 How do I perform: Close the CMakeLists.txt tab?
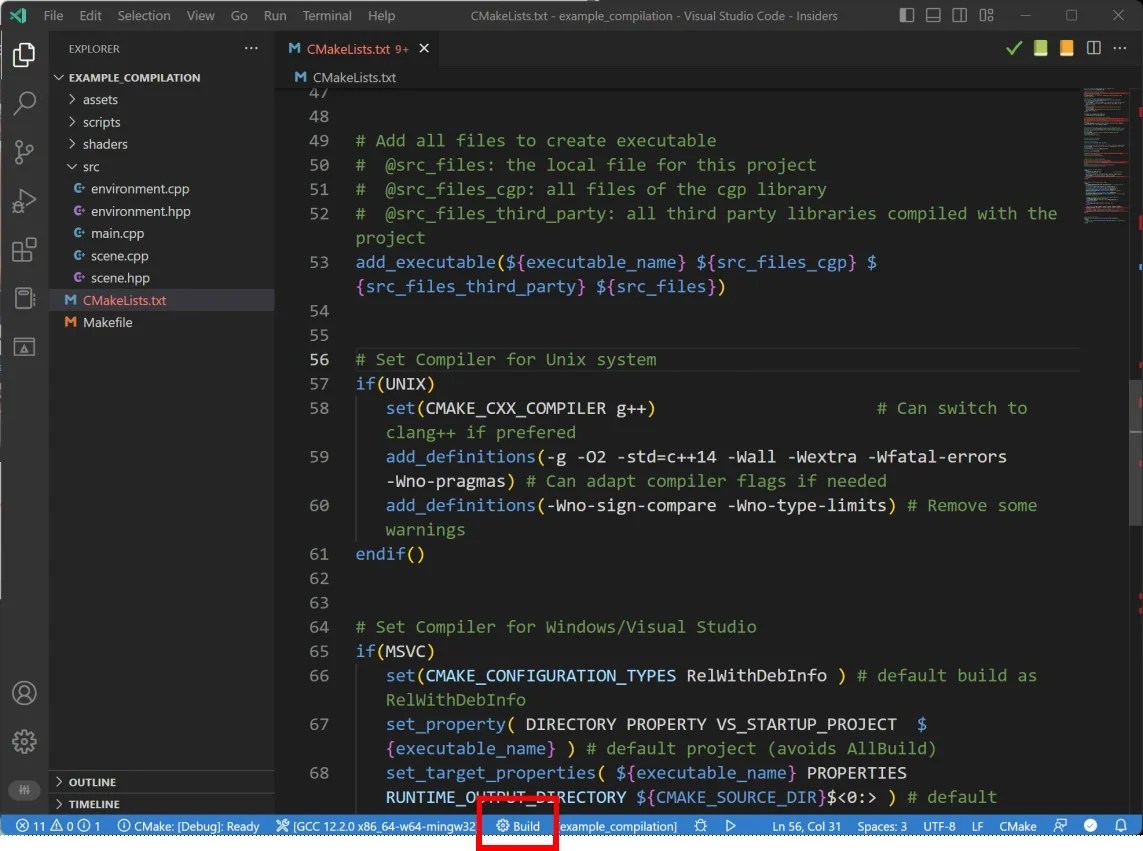click(424, 48)
